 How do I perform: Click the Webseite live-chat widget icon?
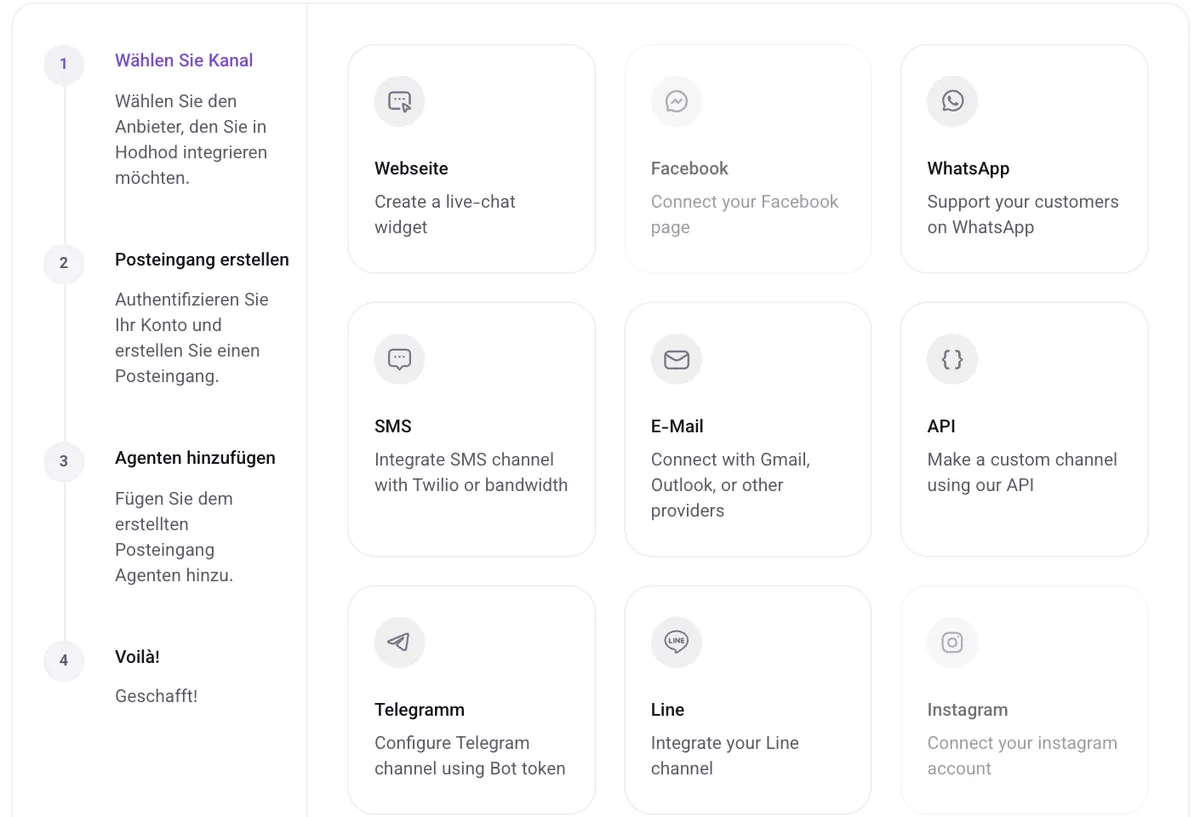[400, 101]
